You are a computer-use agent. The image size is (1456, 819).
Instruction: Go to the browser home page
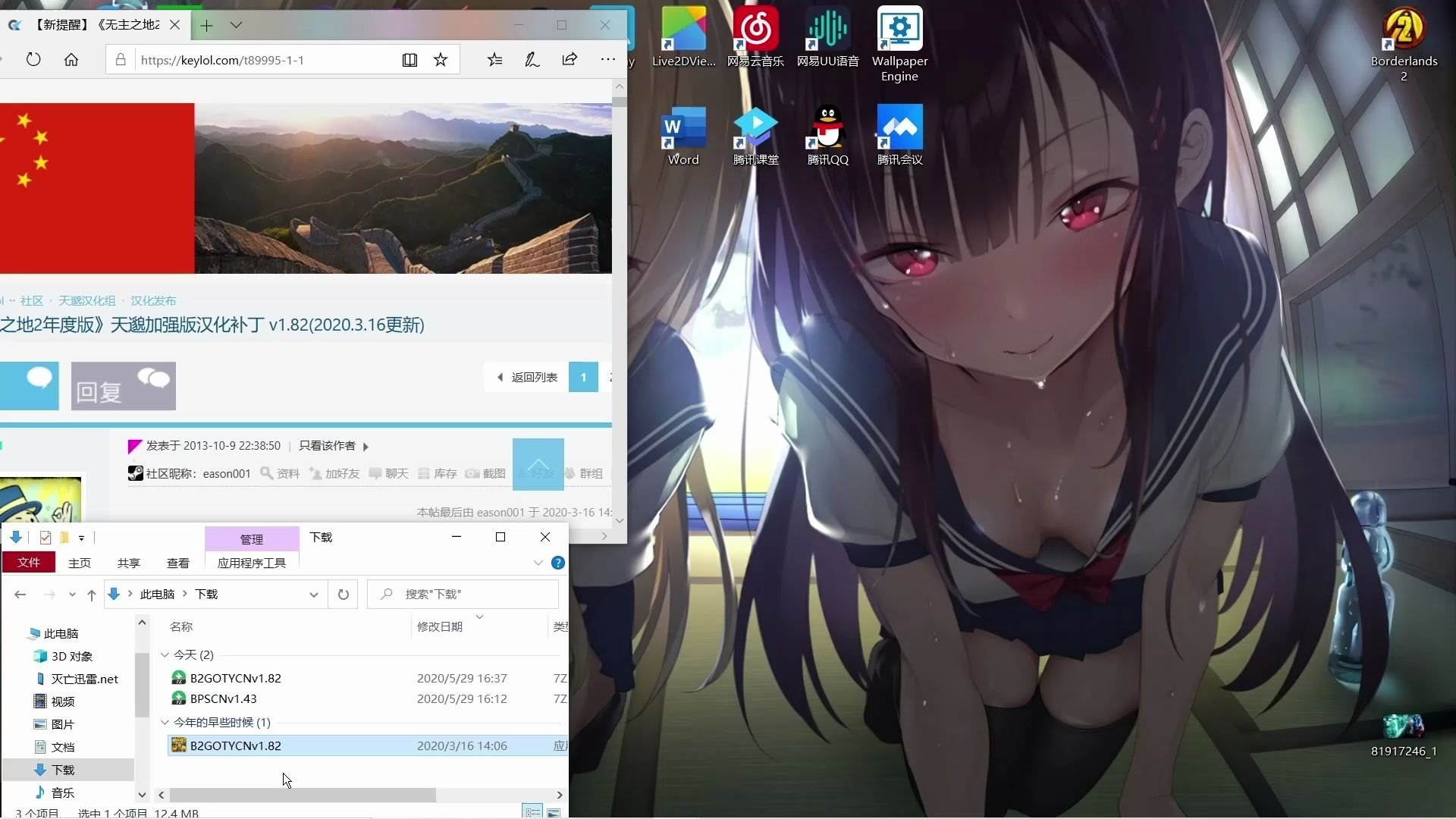(71, 59)
